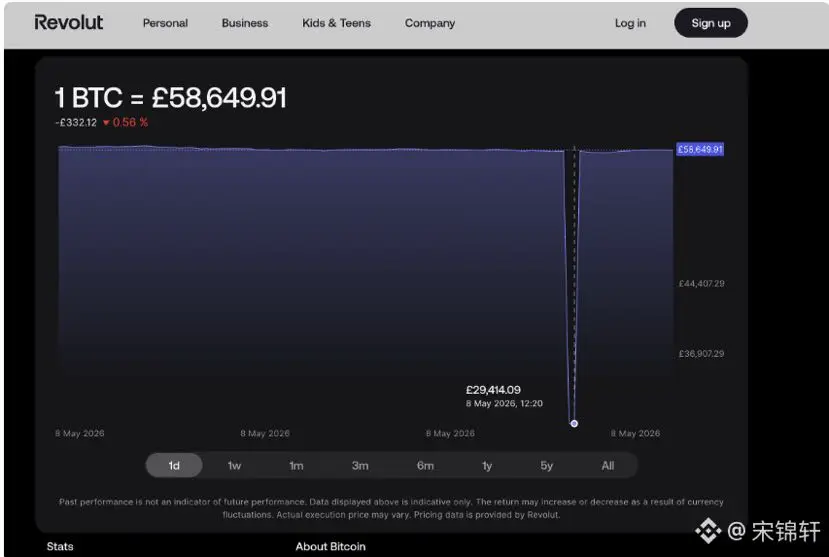Click the About Bitcoin heading

[x=330, y=546]
